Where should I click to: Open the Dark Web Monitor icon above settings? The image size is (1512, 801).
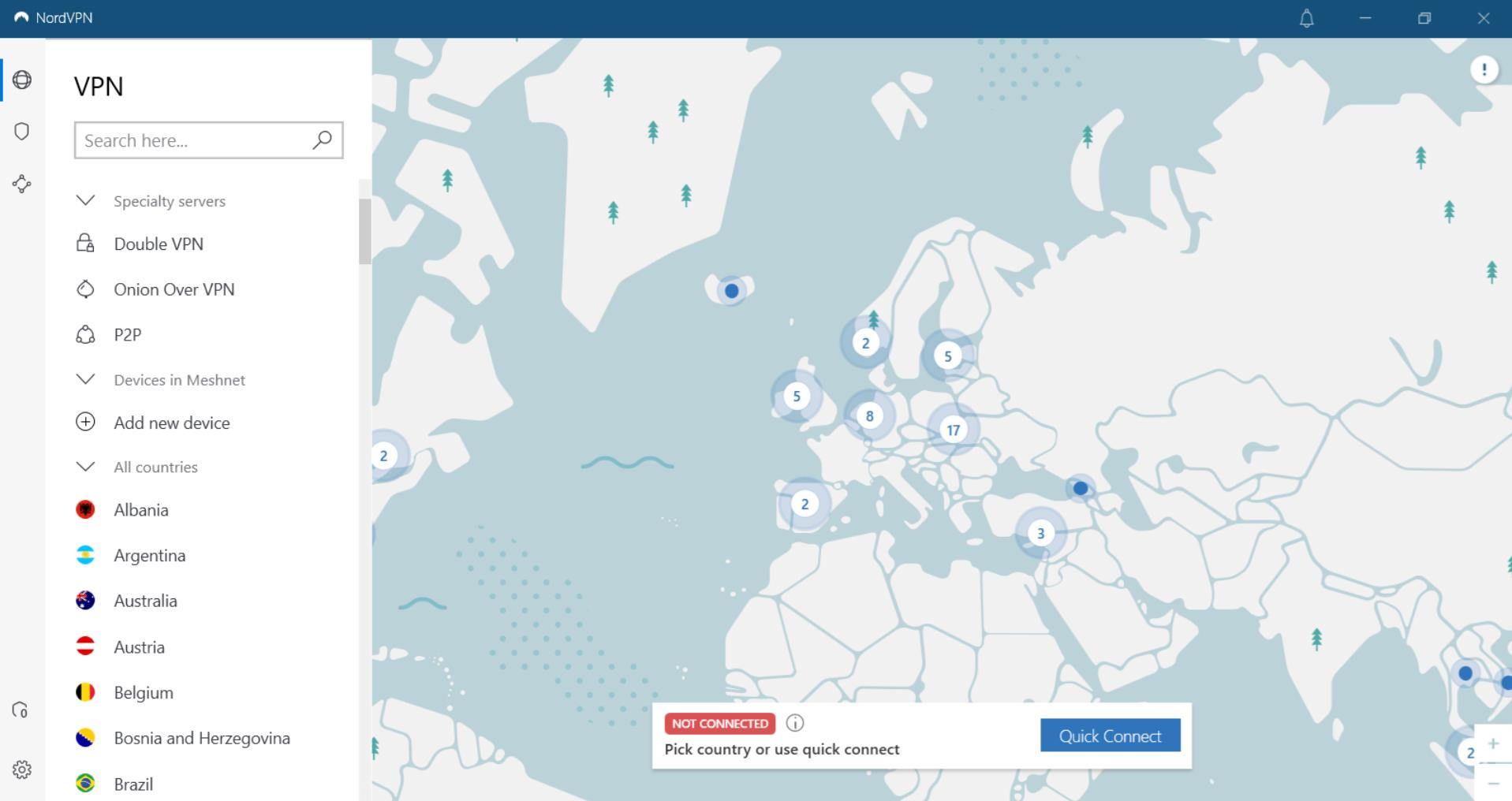[x=21, y=710]
